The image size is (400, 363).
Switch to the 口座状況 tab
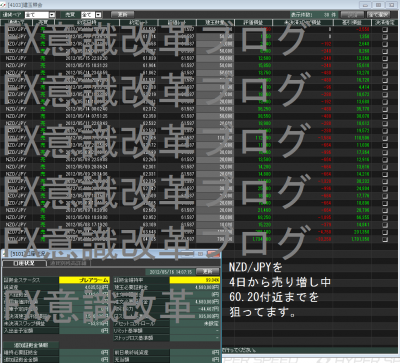click(x=24, y=263)
